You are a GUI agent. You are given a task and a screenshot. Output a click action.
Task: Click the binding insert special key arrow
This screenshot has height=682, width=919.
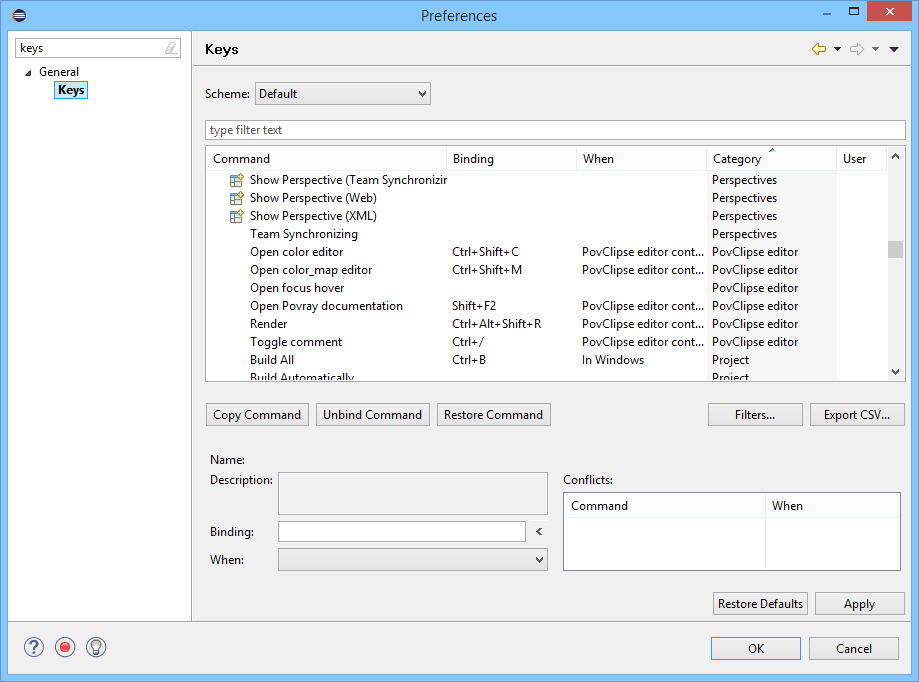click(539, 531)
